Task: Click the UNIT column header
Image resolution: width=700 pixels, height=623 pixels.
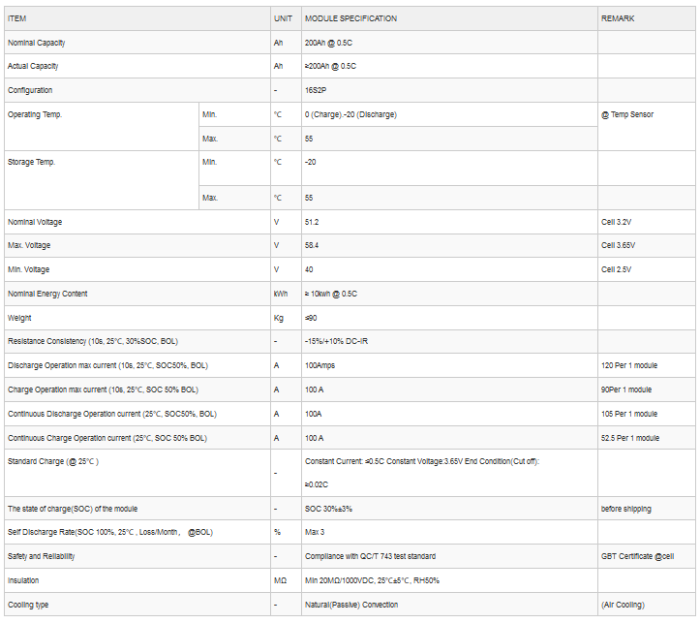Action: [x=283, y=18]
